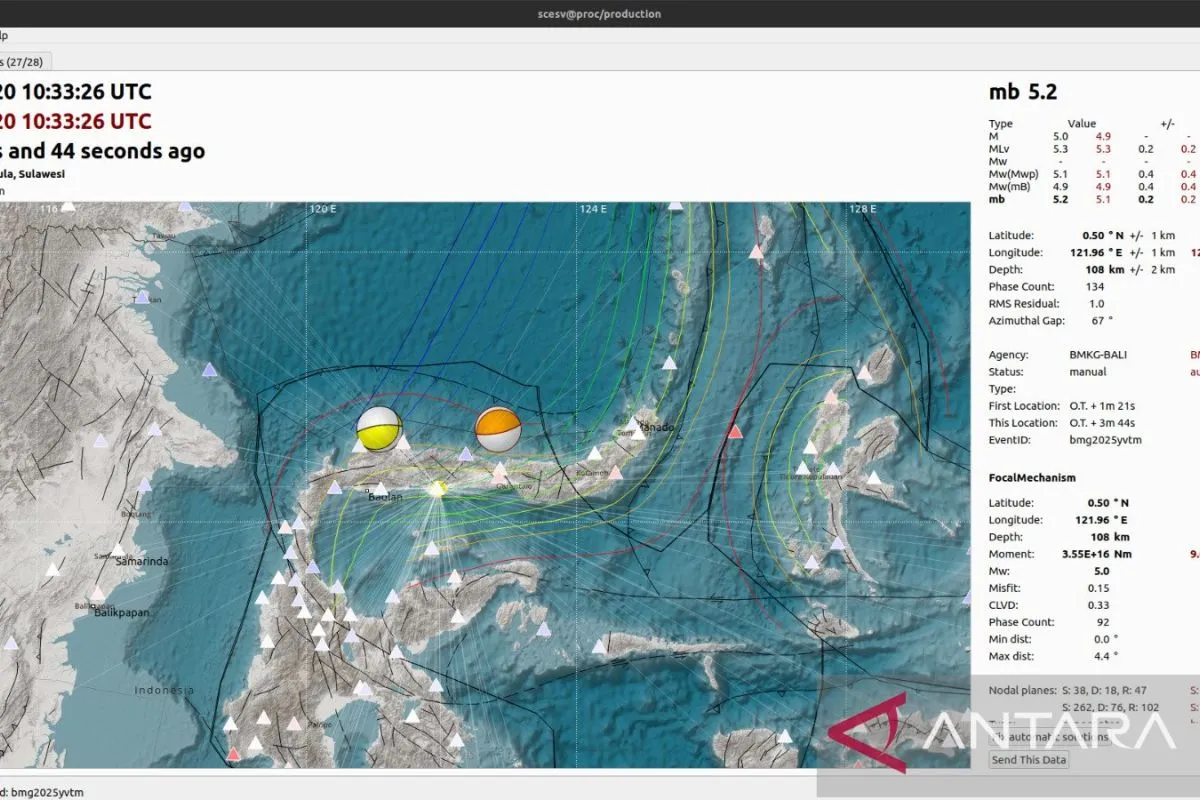Image resolution: width=1200 pixels, height=800 pixels.
Task: Click the orange focal mechanism beachball
Action: coord(497,429)
